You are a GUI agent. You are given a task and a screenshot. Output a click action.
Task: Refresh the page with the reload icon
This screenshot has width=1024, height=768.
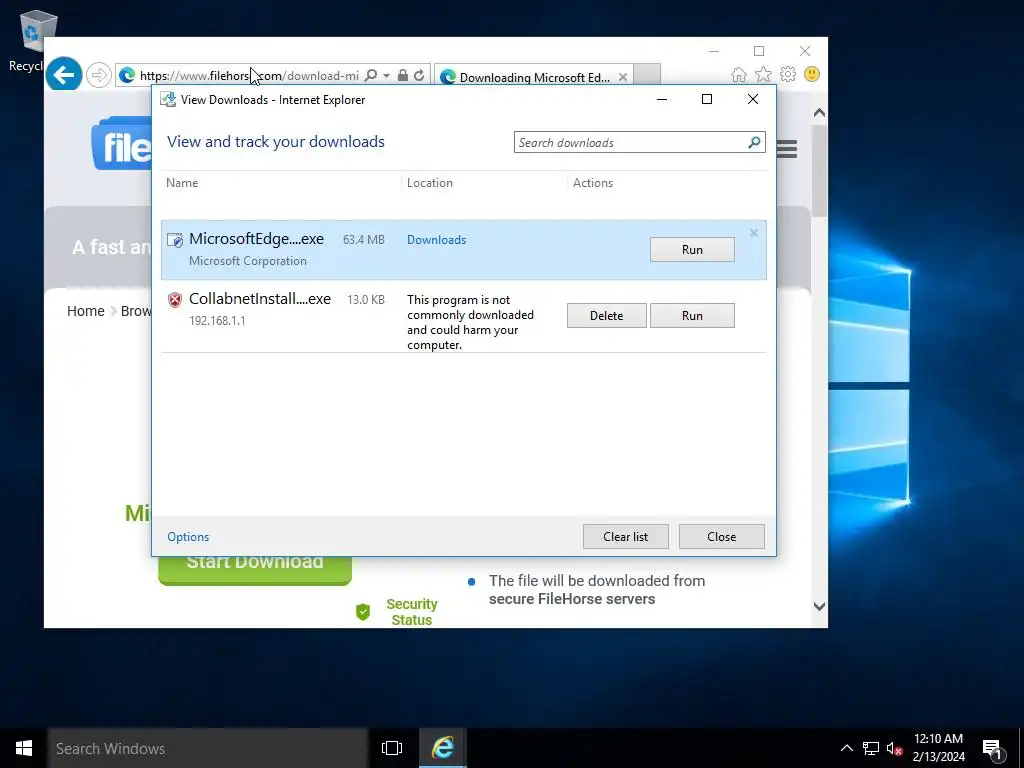tap(419, 76)
